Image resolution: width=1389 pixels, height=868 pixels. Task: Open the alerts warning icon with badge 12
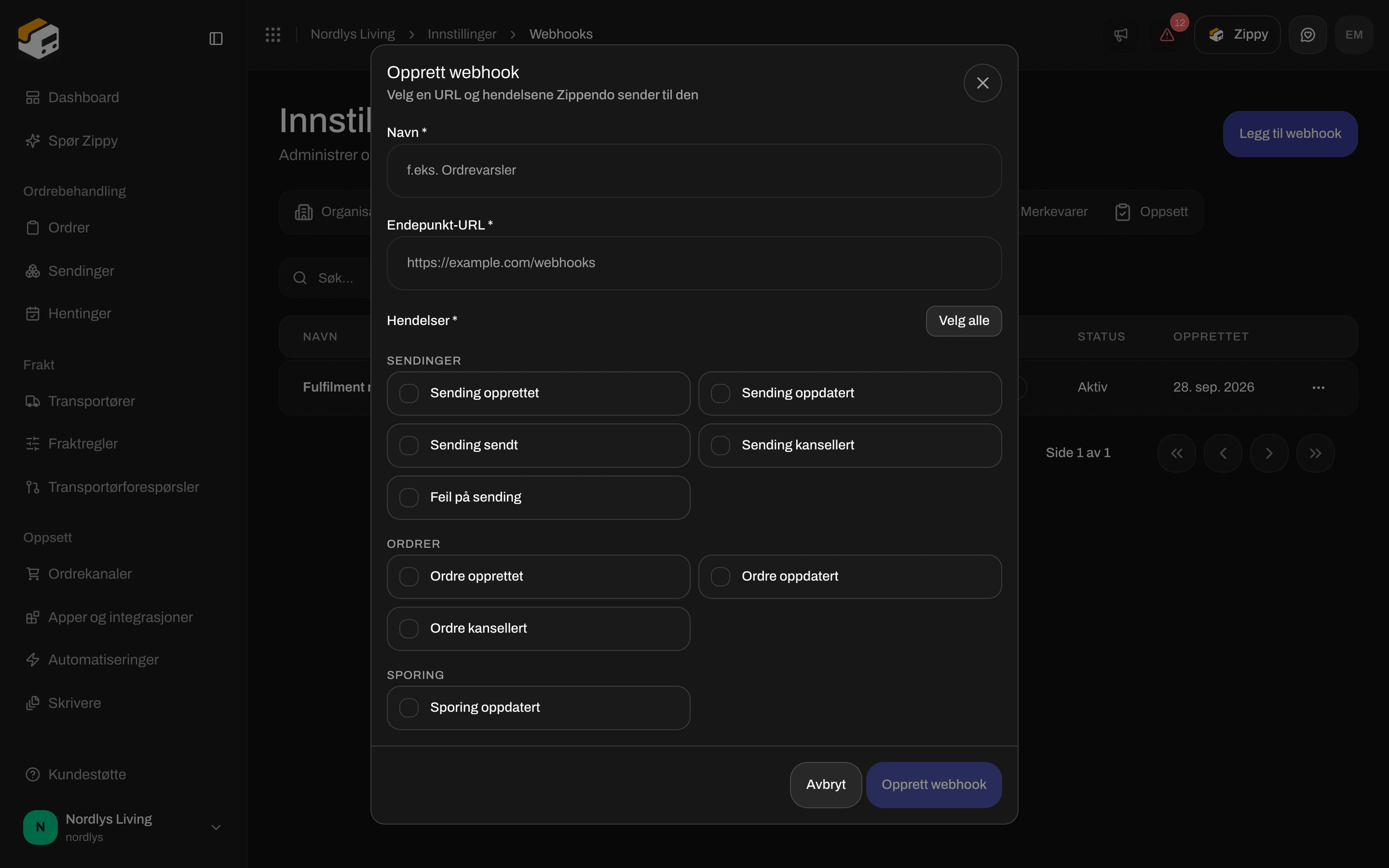(1167, 34)
